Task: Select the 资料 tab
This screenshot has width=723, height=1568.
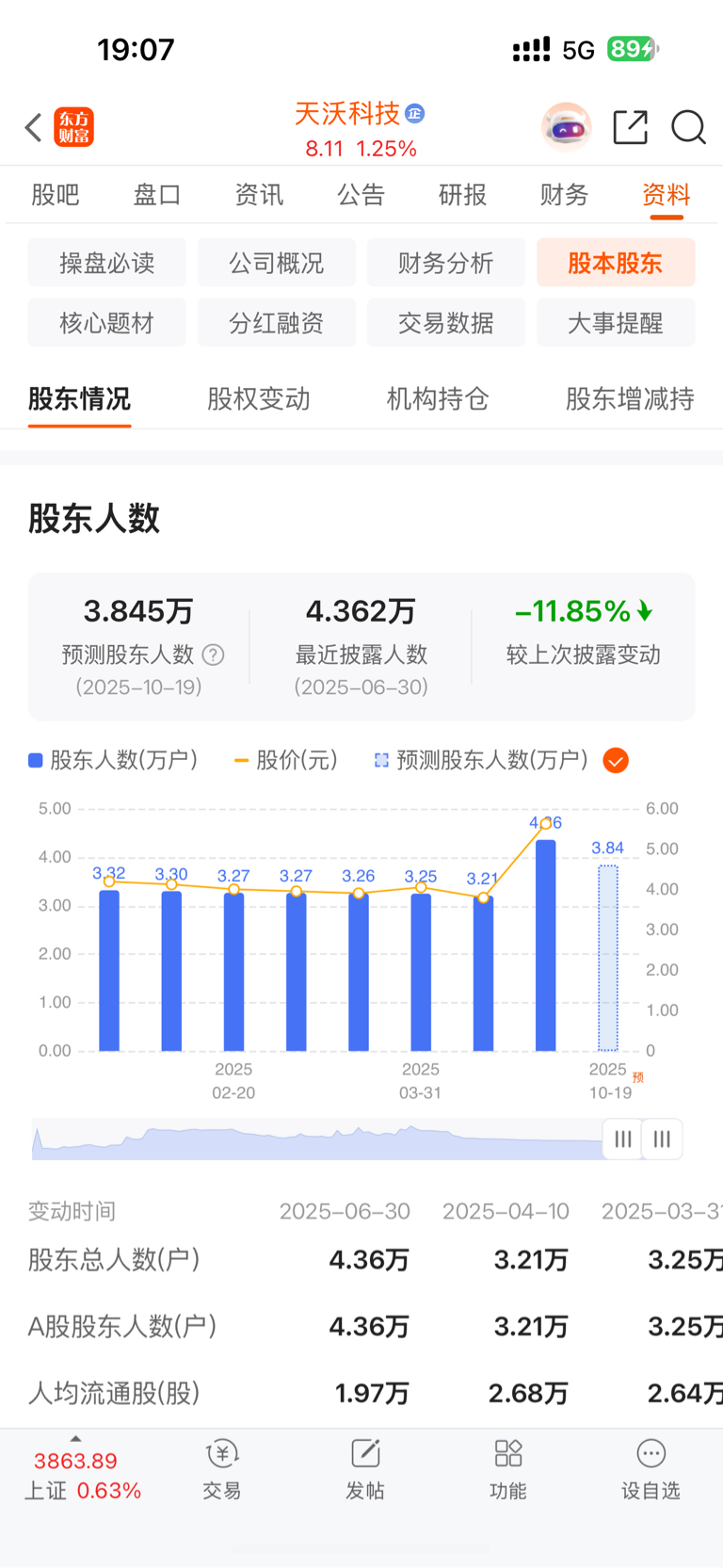Action: [667, 195]
